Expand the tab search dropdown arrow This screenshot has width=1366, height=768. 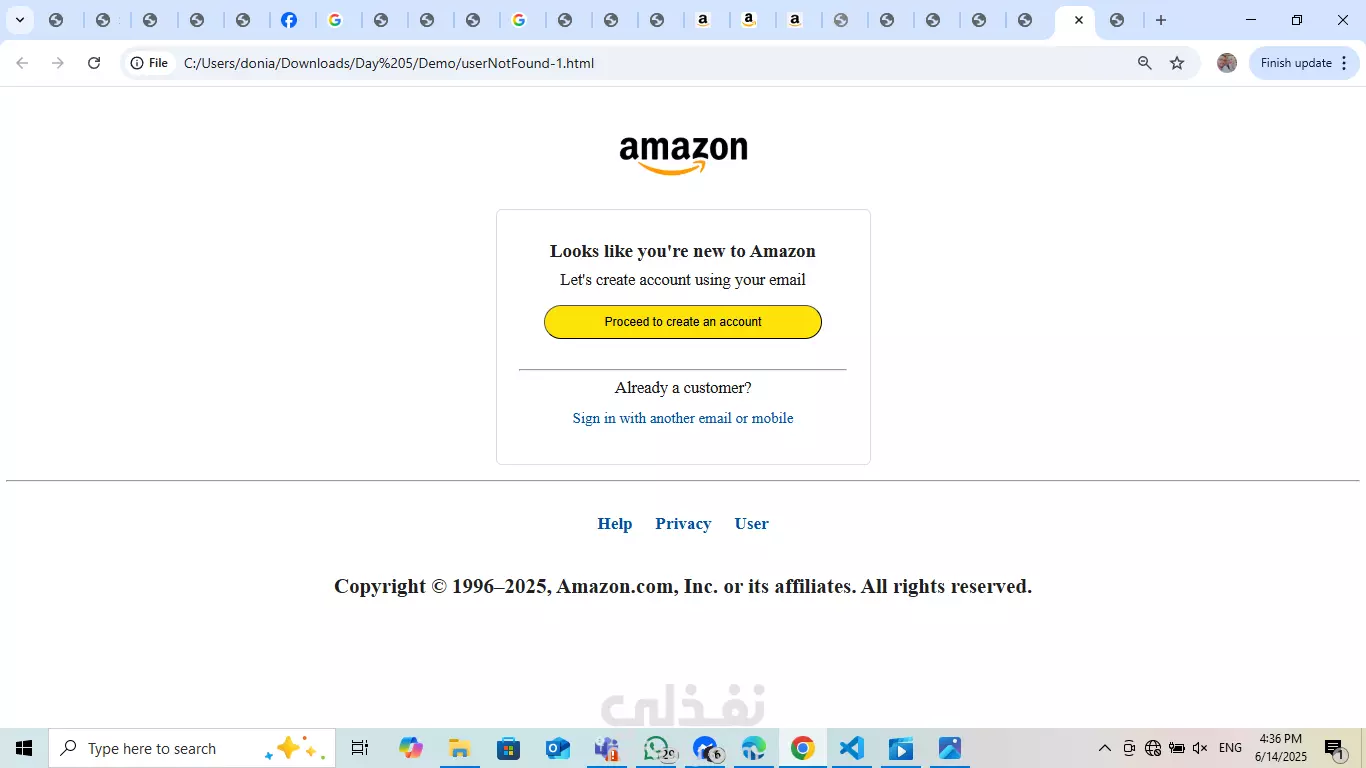(x=19, y=20)
